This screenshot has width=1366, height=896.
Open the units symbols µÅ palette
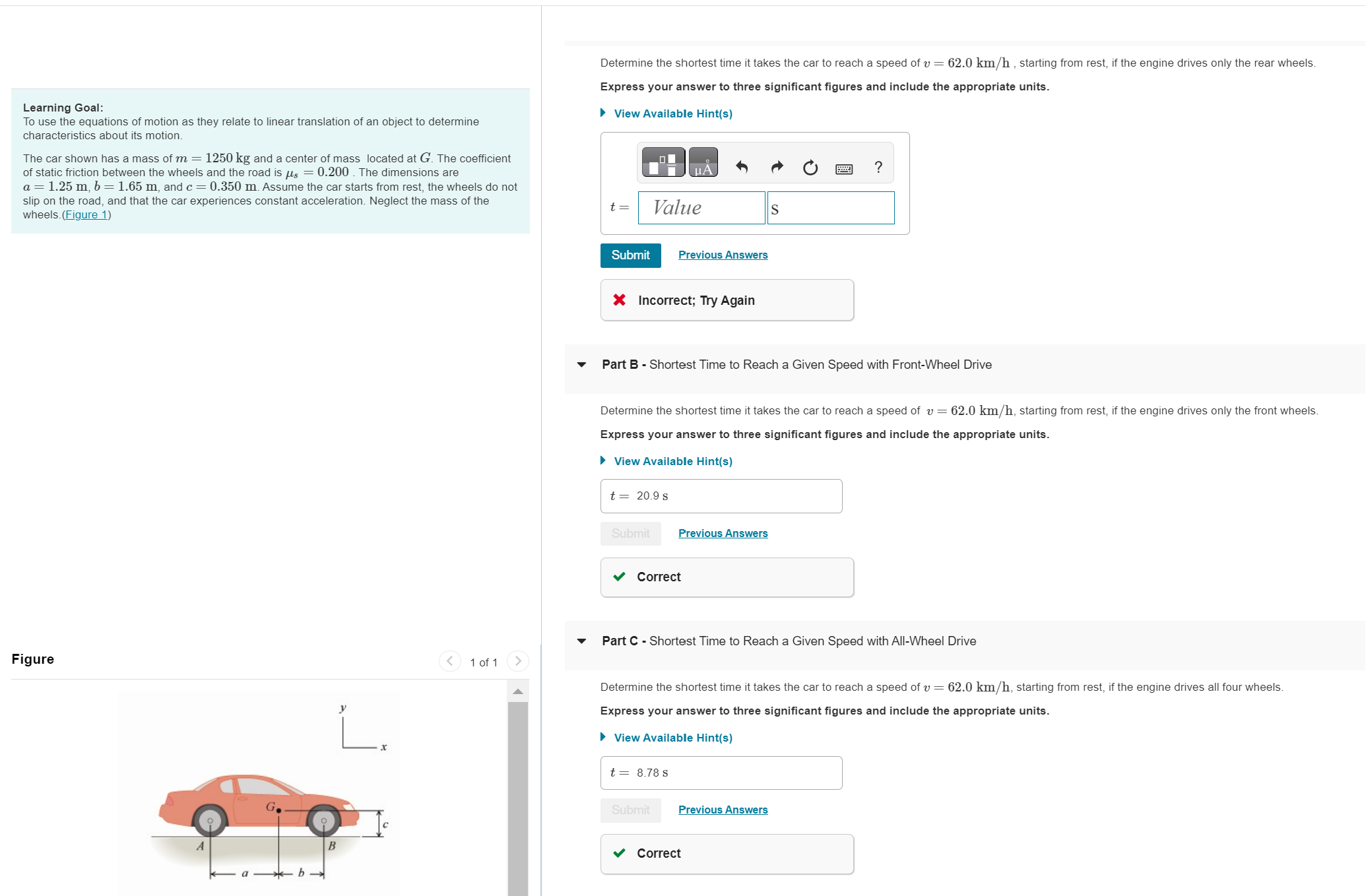[703, 163]
